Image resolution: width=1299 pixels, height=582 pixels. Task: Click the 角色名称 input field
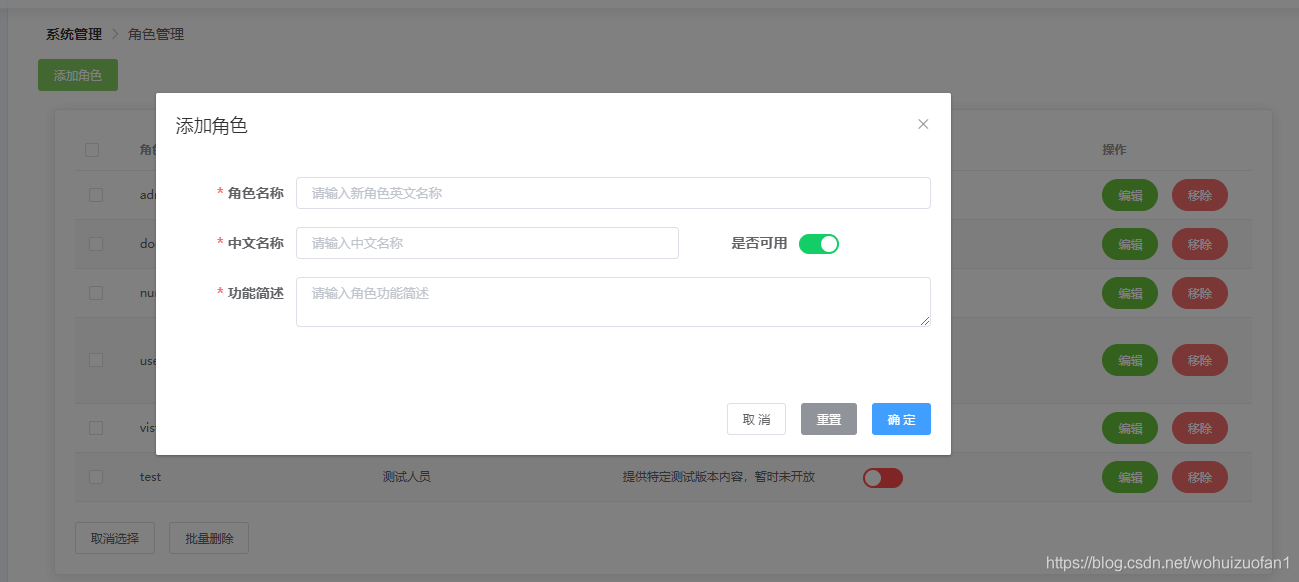click(x=612, y=193)
